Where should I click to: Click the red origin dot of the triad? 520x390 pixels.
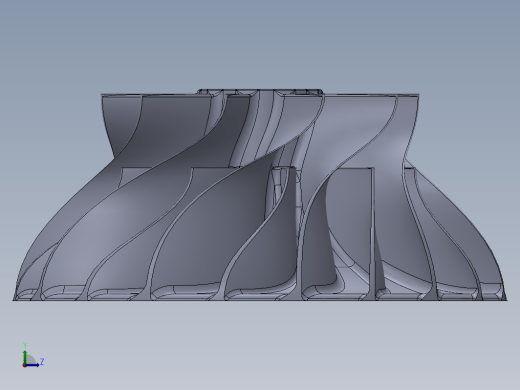24,366
